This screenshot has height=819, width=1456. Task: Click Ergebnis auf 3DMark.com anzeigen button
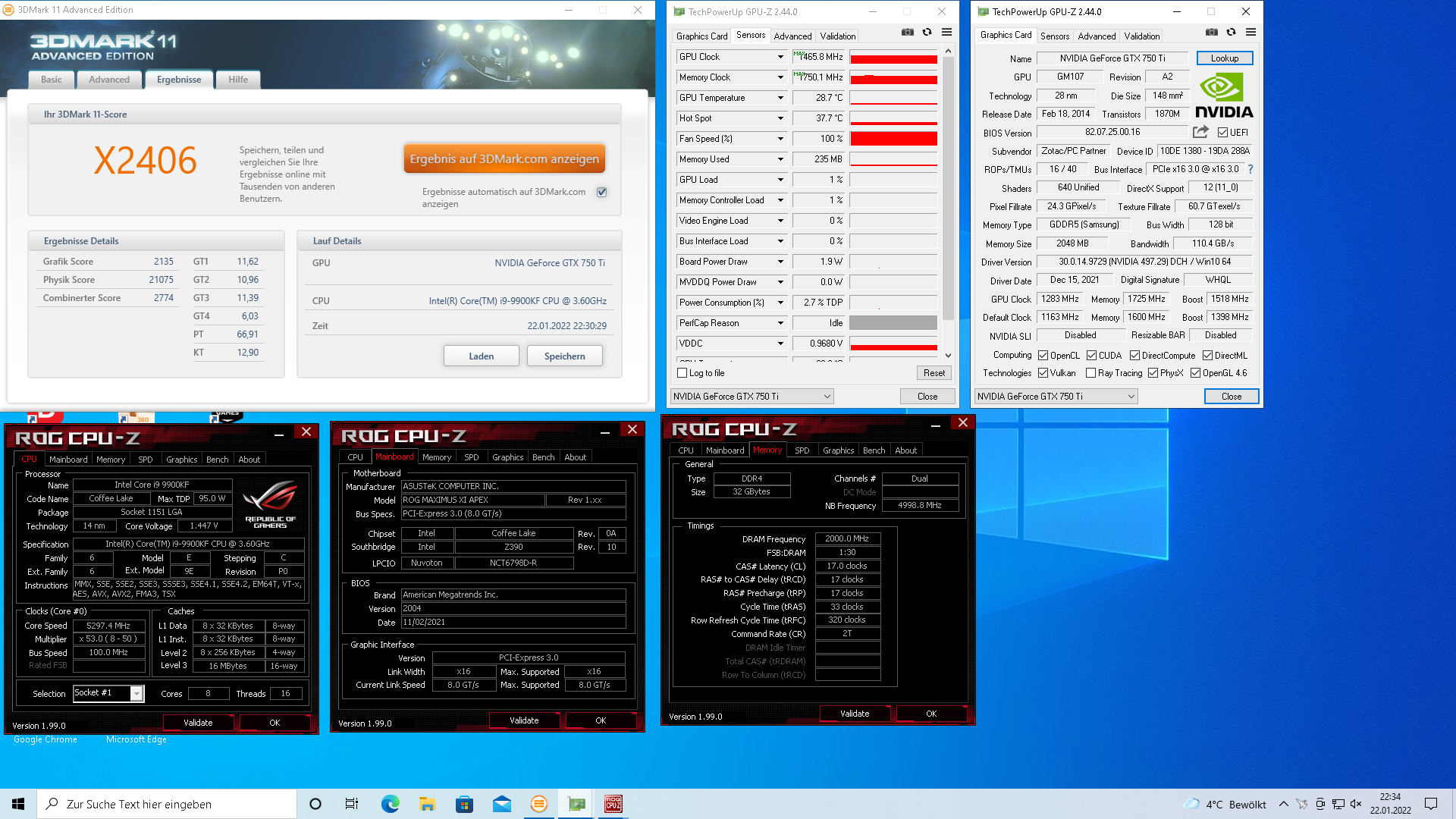click(504, 158)
